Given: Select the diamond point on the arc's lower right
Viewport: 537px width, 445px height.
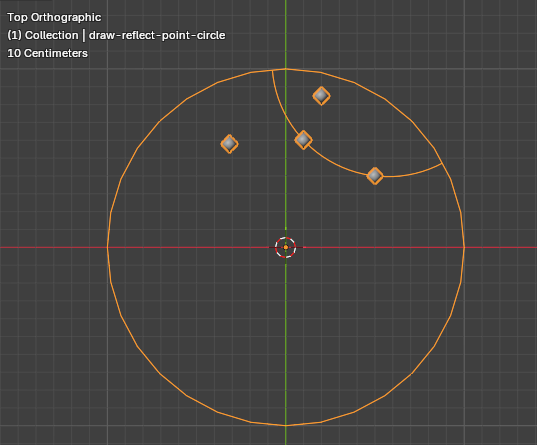Looking at the screenshot, I should 375,176.
